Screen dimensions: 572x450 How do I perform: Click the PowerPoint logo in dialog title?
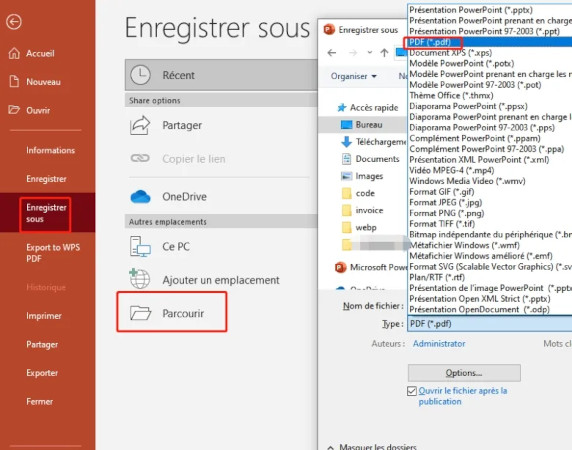coord(329,30)
